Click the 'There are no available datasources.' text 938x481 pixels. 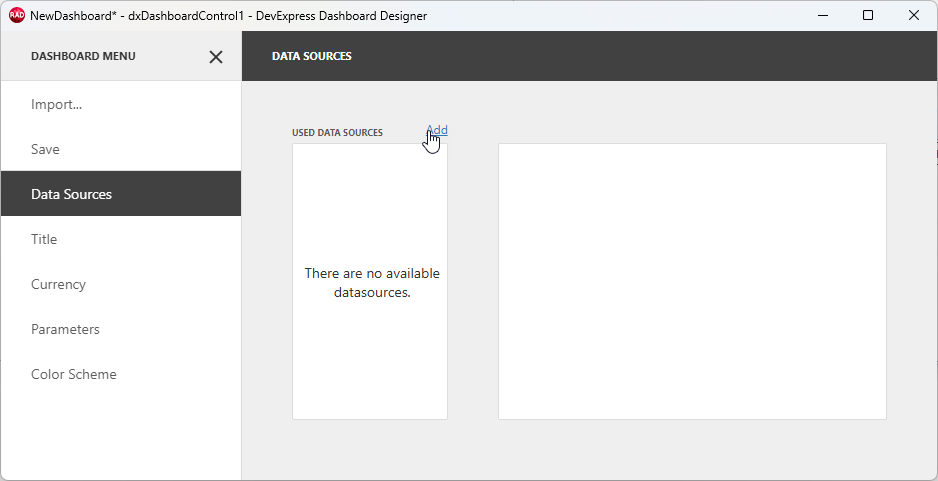tap(371, 283)
